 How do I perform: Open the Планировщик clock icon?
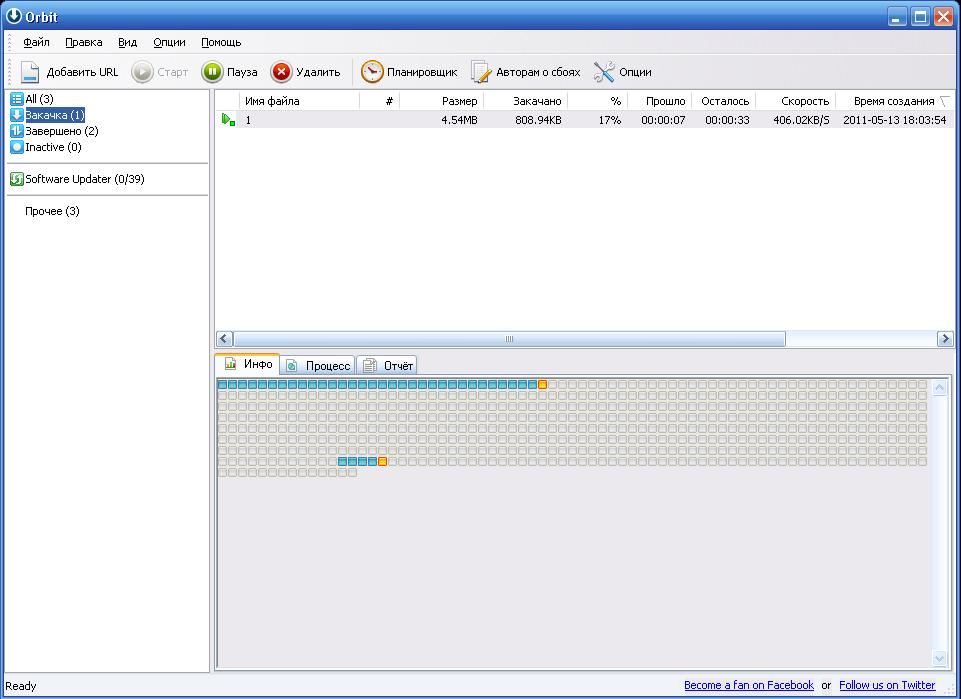click(x=372, y=72)
